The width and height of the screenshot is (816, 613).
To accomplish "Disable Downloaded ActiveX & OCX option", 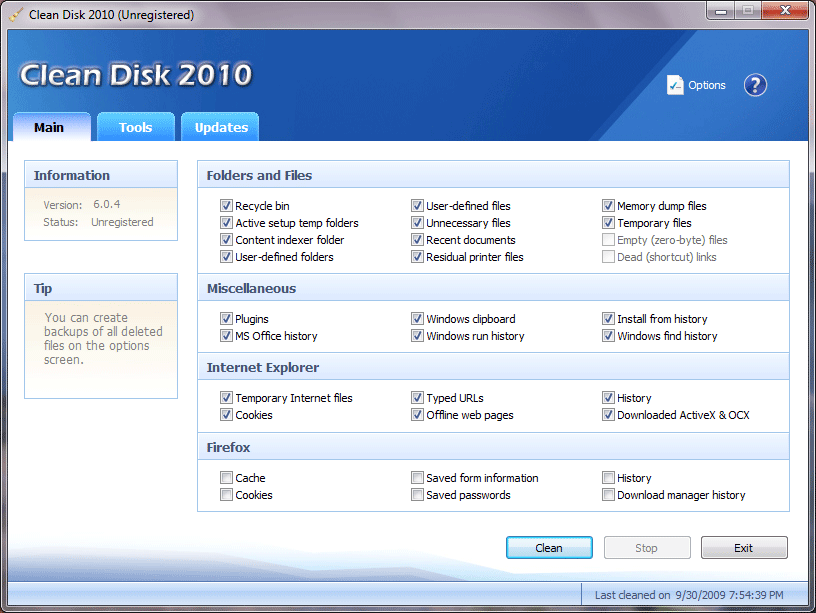I will coord(609,415).
